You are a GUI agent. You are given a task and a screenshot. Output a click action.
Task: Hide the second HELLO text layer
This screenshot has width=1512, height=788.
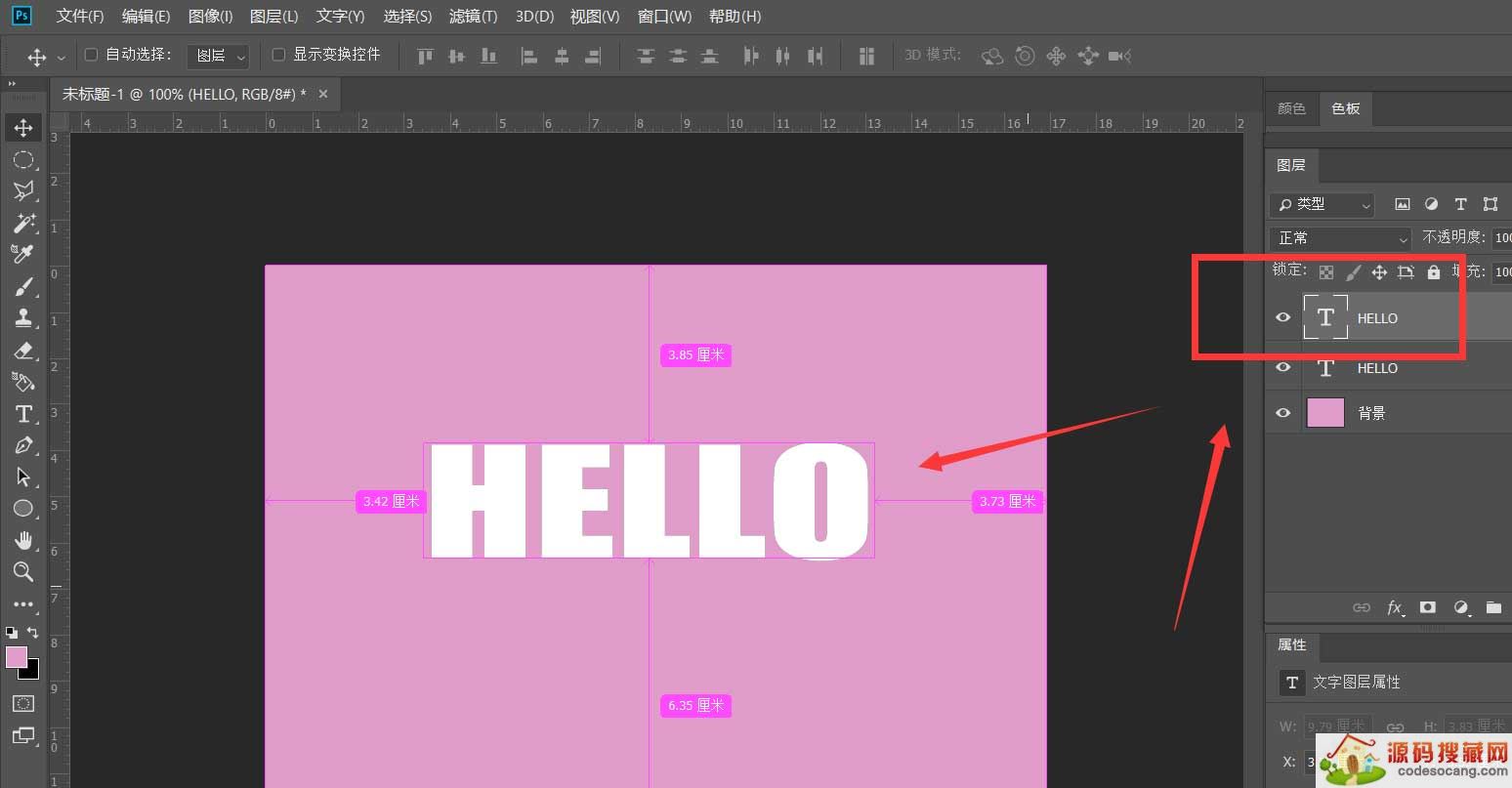tap(1283, 367)
